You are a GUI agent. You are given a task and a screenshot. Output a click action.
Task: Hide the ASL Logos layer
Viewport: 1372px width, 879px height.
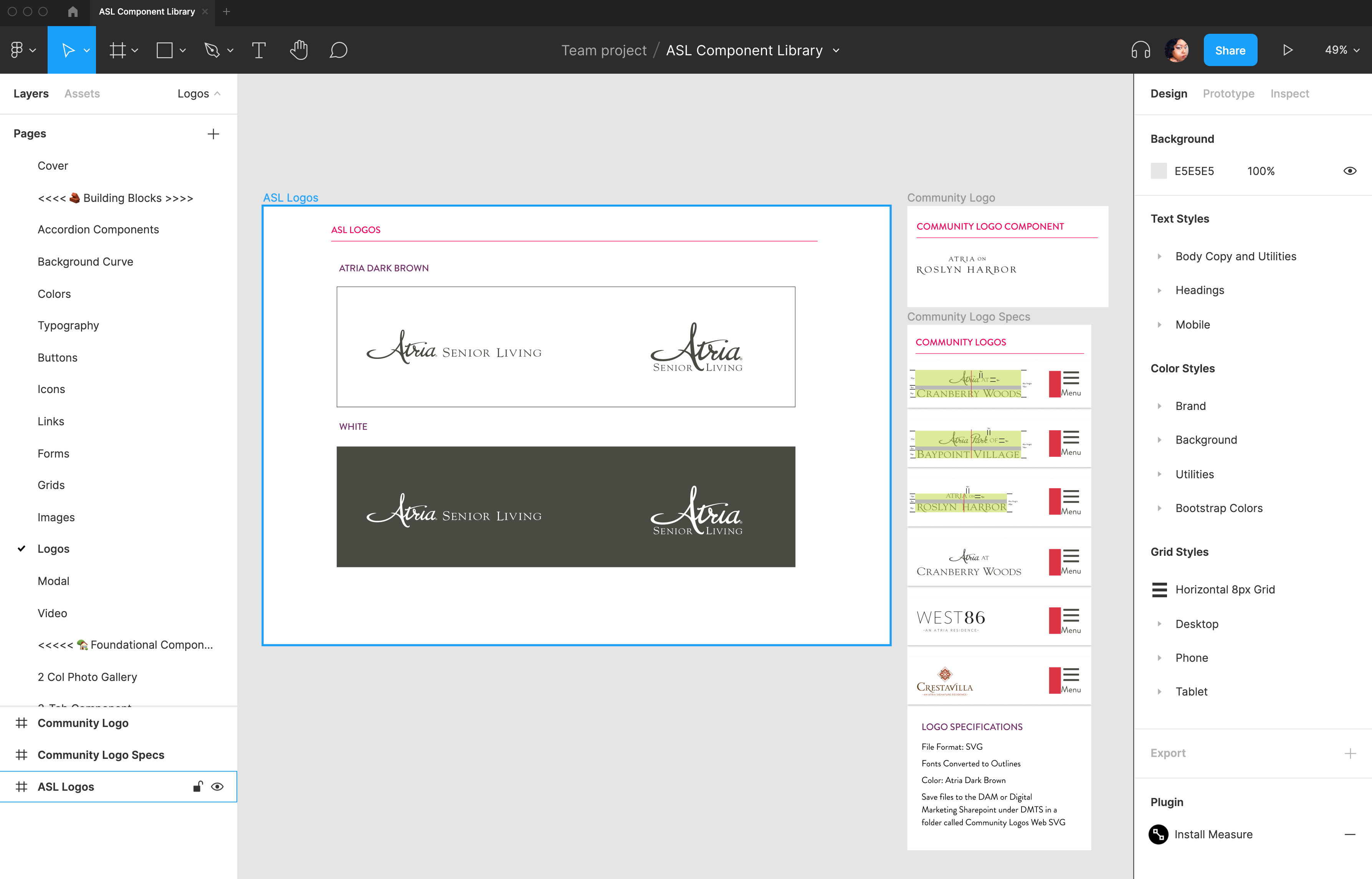coord(217,786)
